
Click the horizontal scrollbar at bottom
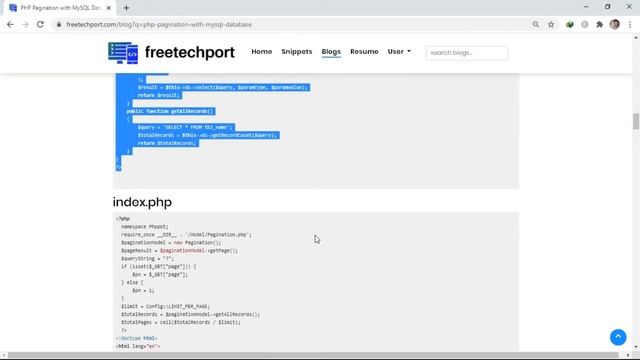(x=313, y=356)
